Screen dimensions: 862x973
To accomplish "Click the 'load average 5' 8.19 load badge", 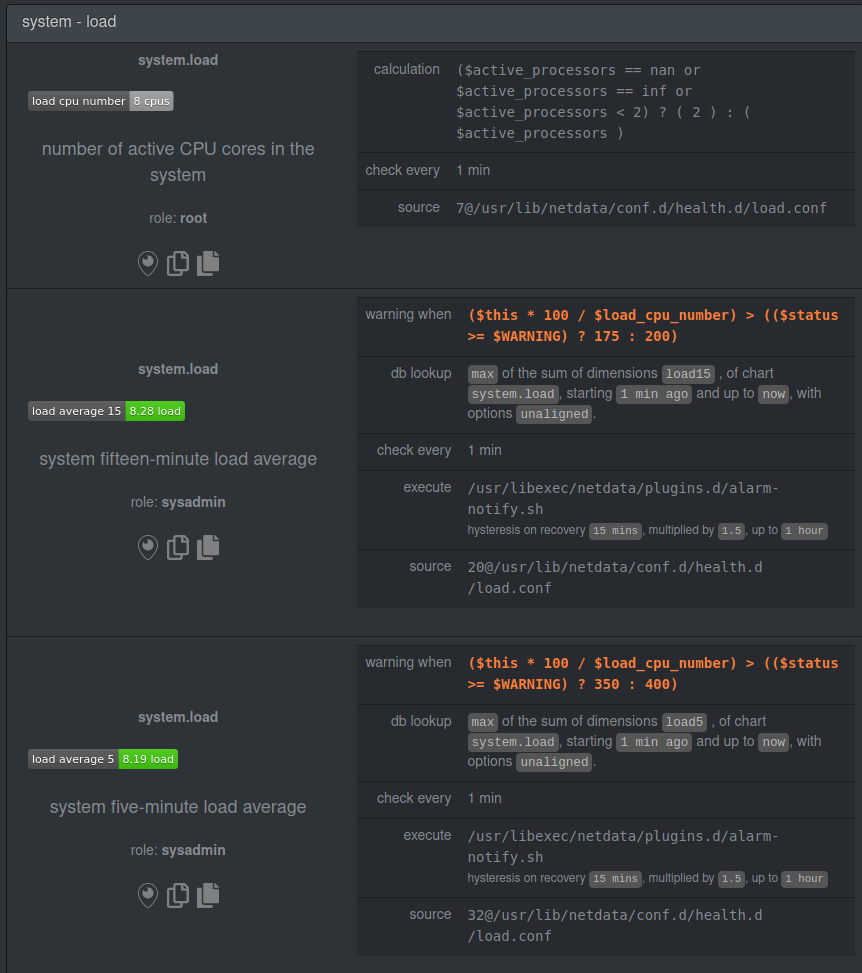I will pyautogui.click(x=103, y=759).
